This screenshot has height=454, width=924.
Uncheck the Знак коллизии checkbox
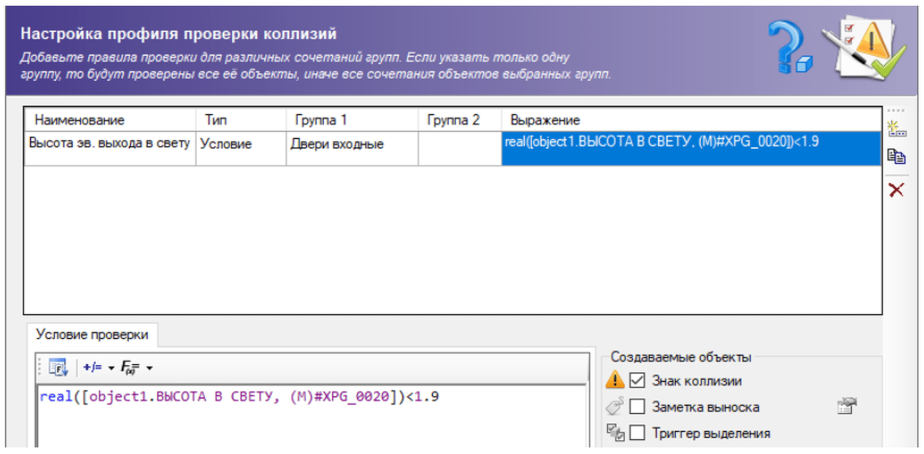[x=637, y=380]
